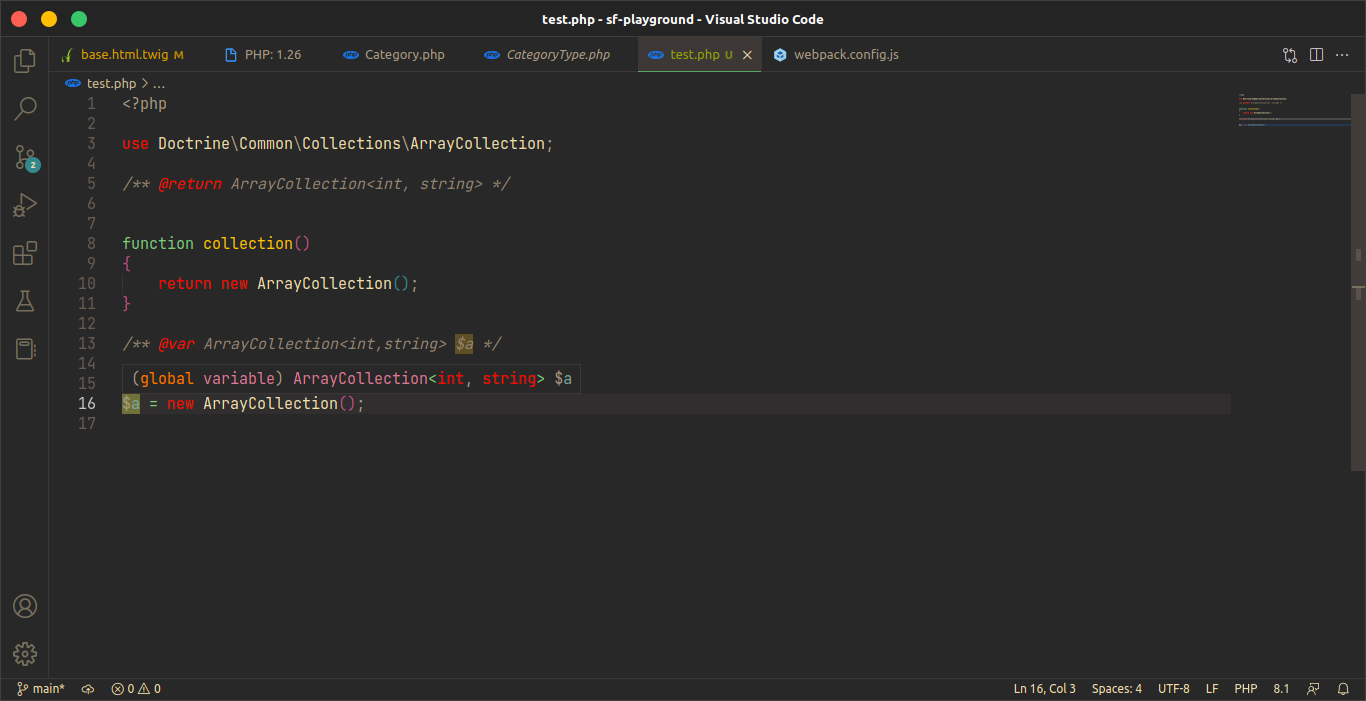
Task: Click Ln 16, Col 3 cursor position
Action: point(1044,689)
